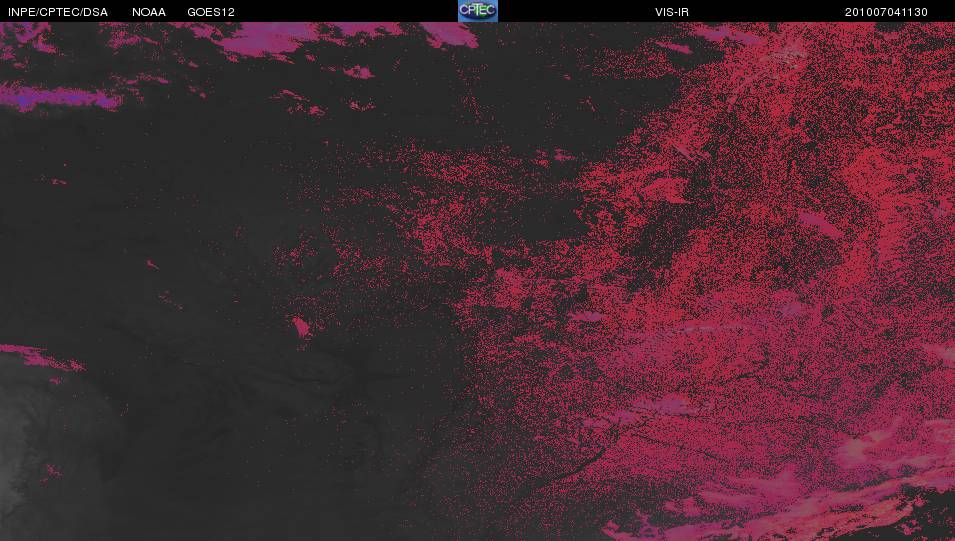Image resolution: width=955 pixels, height=541 pixels.
Task: Click the GOES12 satellite label
Action: click(211, 12)
